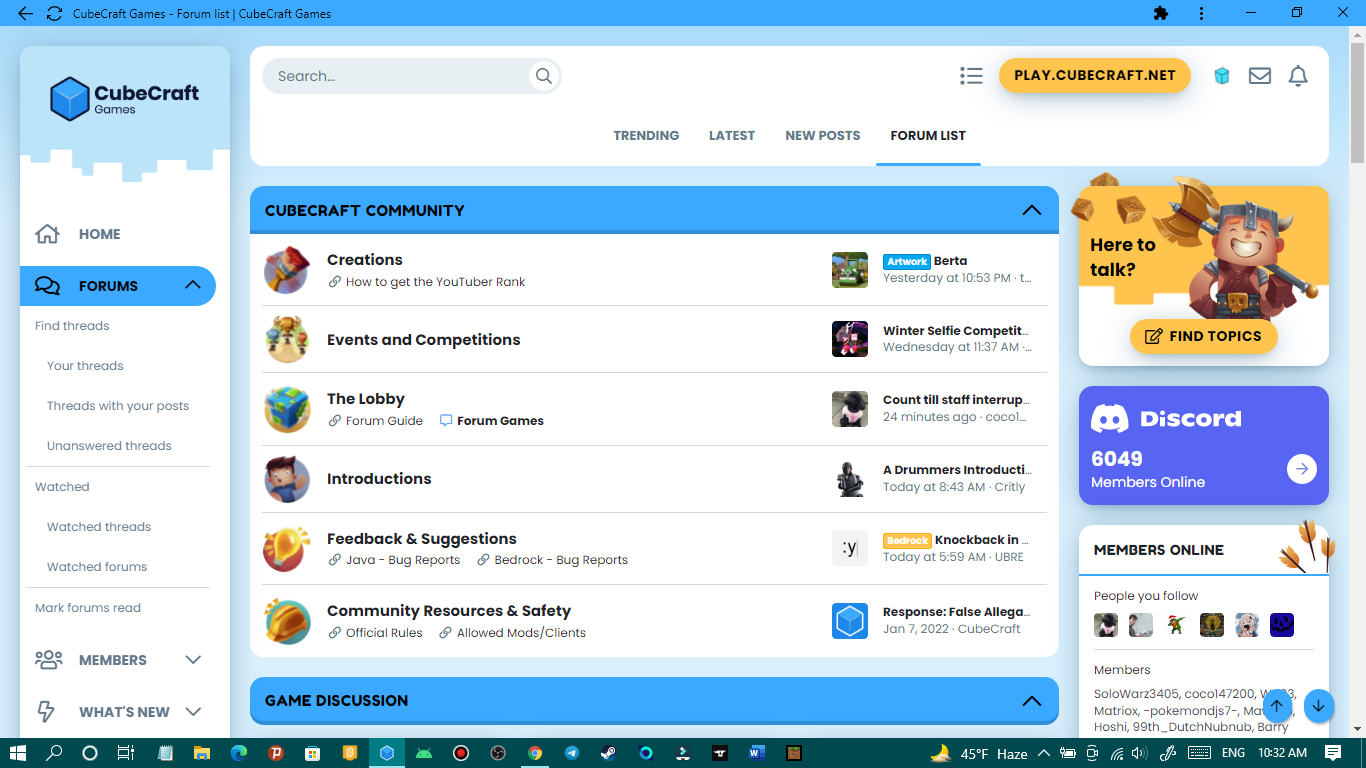Open Google Chrome from the taskbar
Image resolution: width=1366 pixels, height=768 pixels.
click(535, 753)
